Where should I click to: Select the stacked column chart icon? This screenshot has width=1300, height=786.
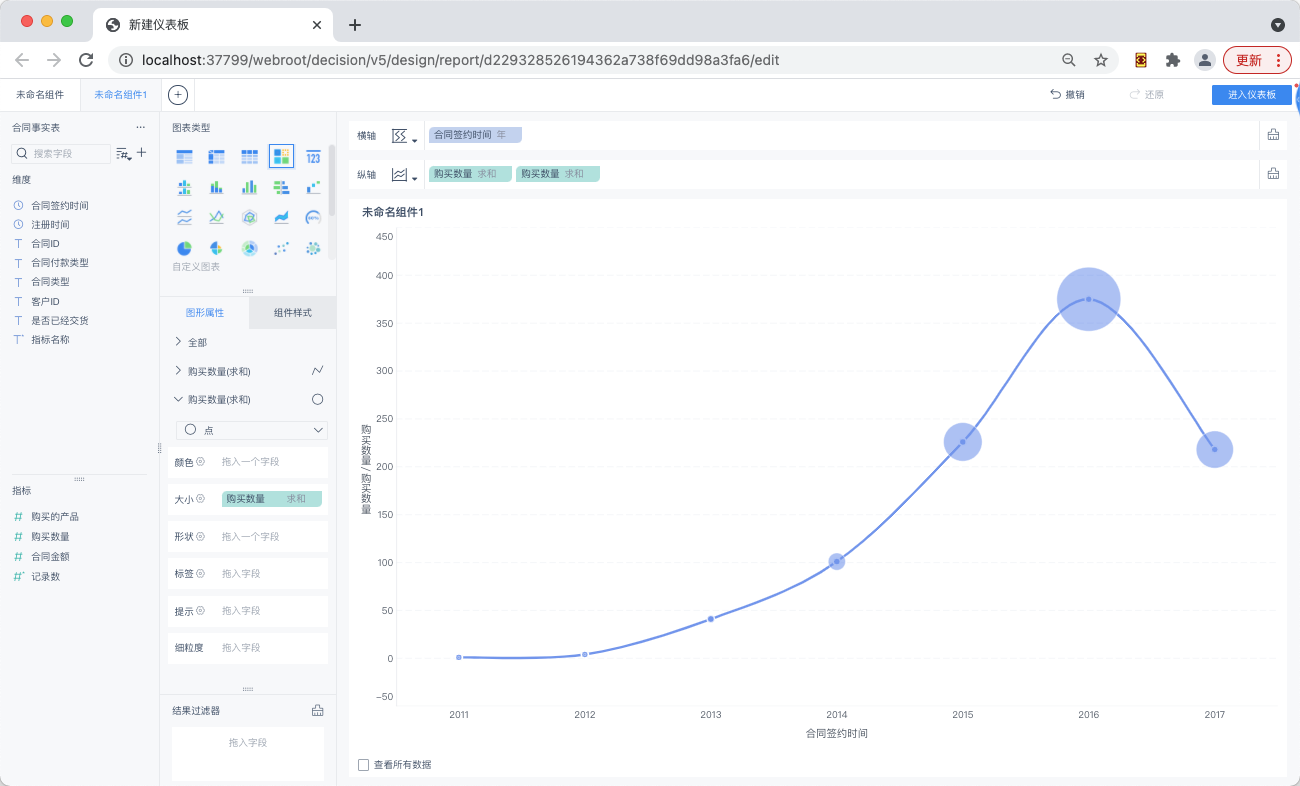[216, 187]
